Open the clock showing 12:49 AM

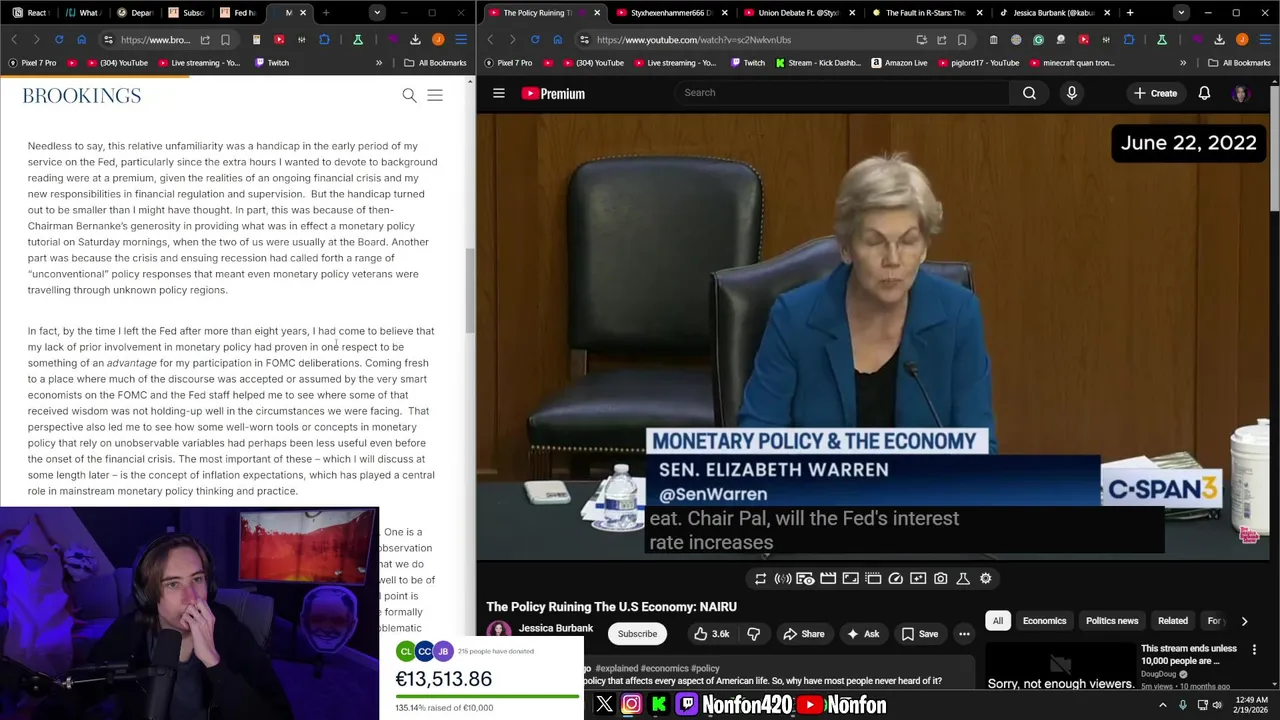[1253, 705]
